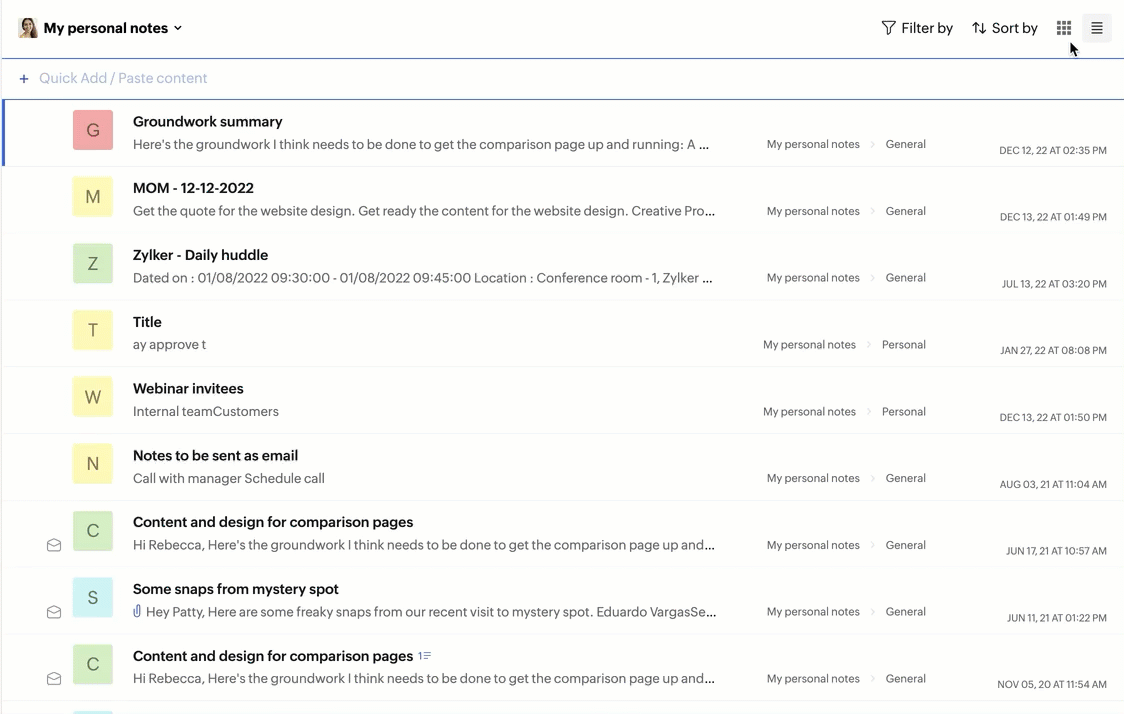Open the Filter by options
This screenshot has height=714, width=1124.
click(917, 28)
